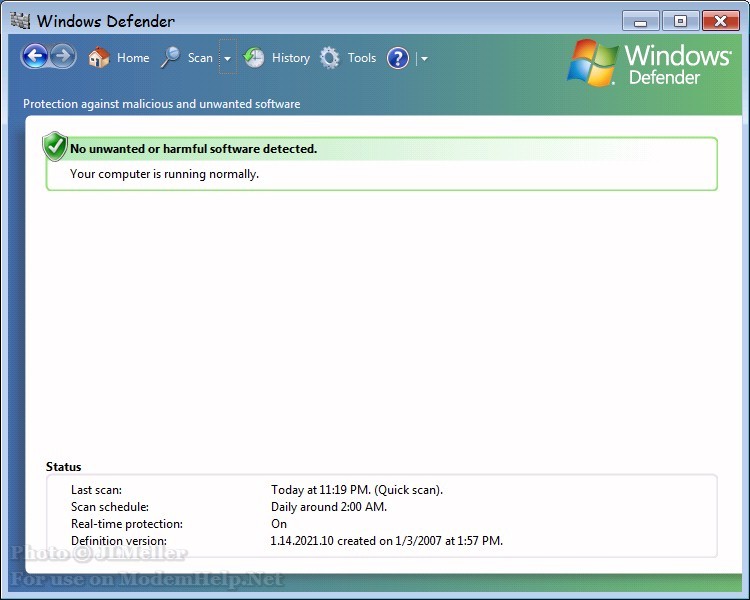Viewport: 750px width, 600px height.
Task: Click the 'Scan schedule:' label
Action: [110, 507]
